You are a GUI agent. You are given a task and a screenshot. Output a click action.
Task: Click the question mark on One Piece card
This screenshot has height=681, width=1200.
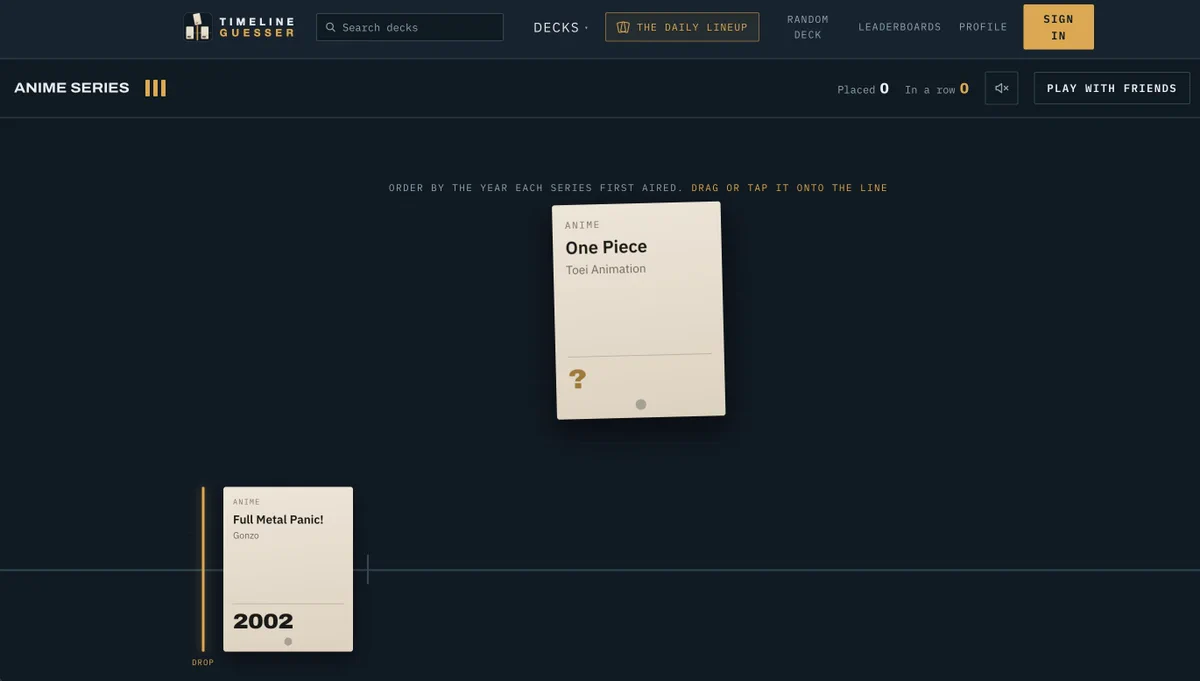[577, 379]
